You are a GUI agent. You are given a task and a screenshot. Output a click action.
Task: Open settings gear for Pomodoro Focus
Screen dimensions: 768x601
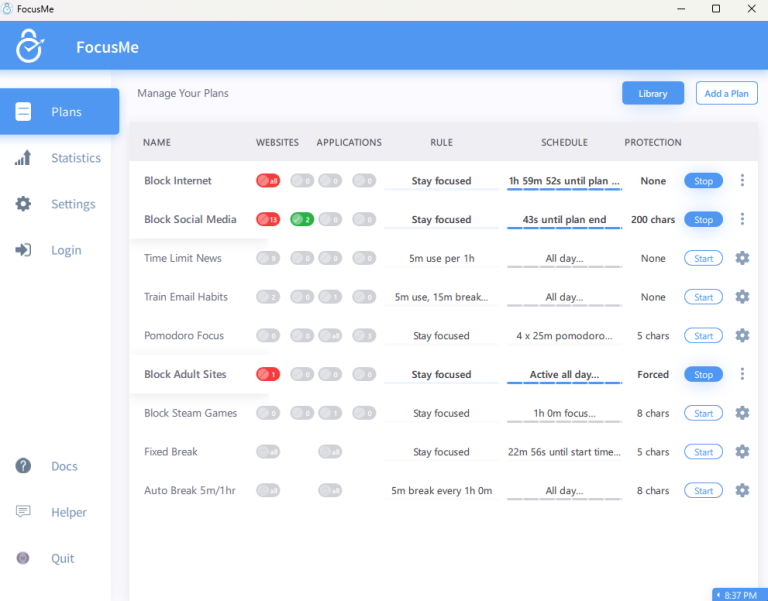742,336
